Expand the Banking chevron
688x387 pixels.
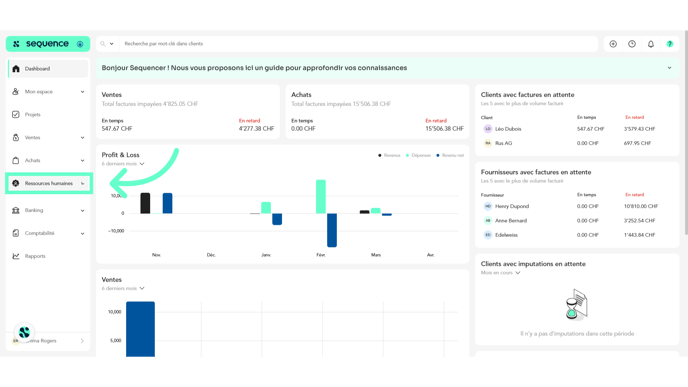[x=82, y=211]
